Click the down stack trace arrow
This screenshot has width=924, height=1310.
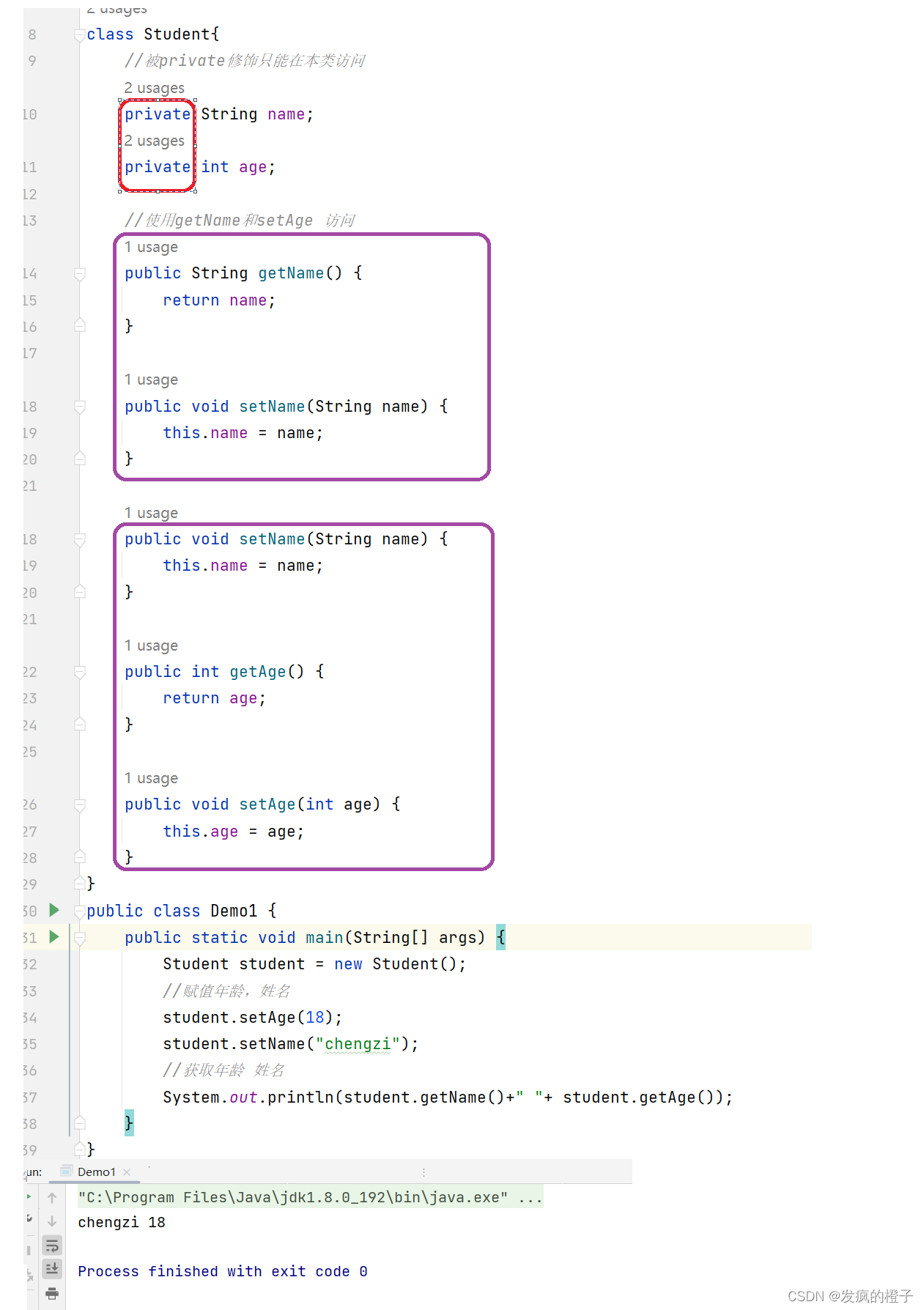(52, 1221)
